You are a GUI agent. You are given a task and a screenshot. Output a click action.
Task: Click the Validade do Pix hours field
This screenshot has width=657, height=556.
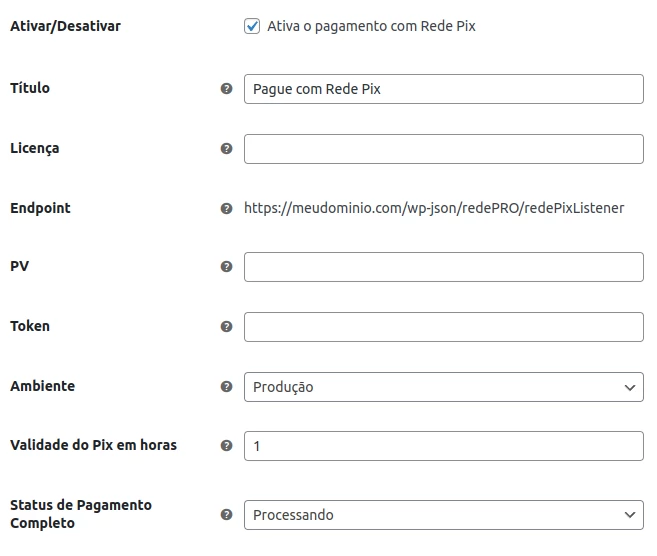[x=443, y=446]
